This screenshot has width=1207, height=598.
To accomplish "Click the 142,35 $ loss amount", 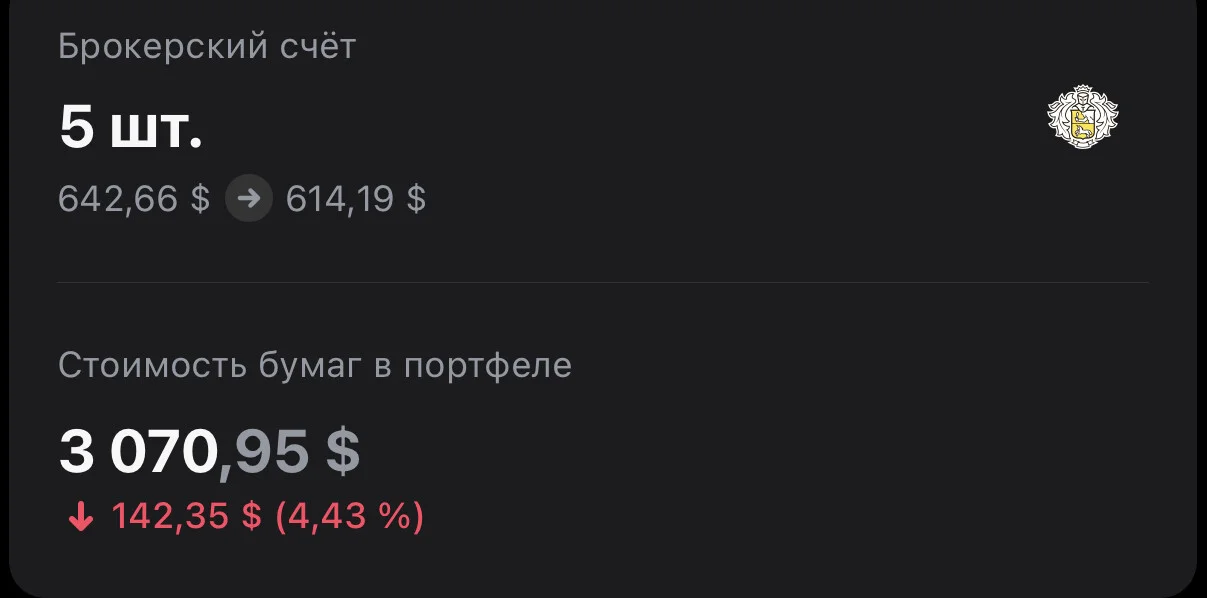I will click(186, 517).
